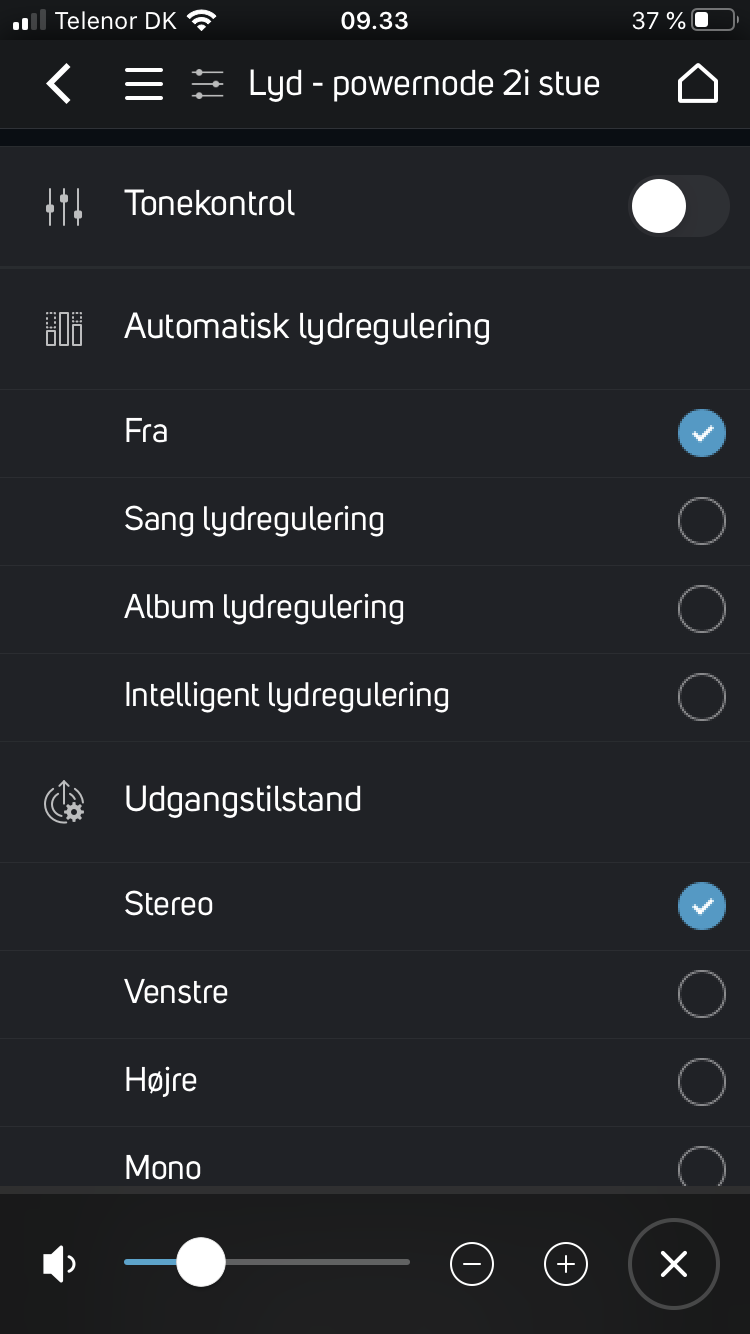
Task: Open the hamburger navigation menu
Action: tap(143, 84)
